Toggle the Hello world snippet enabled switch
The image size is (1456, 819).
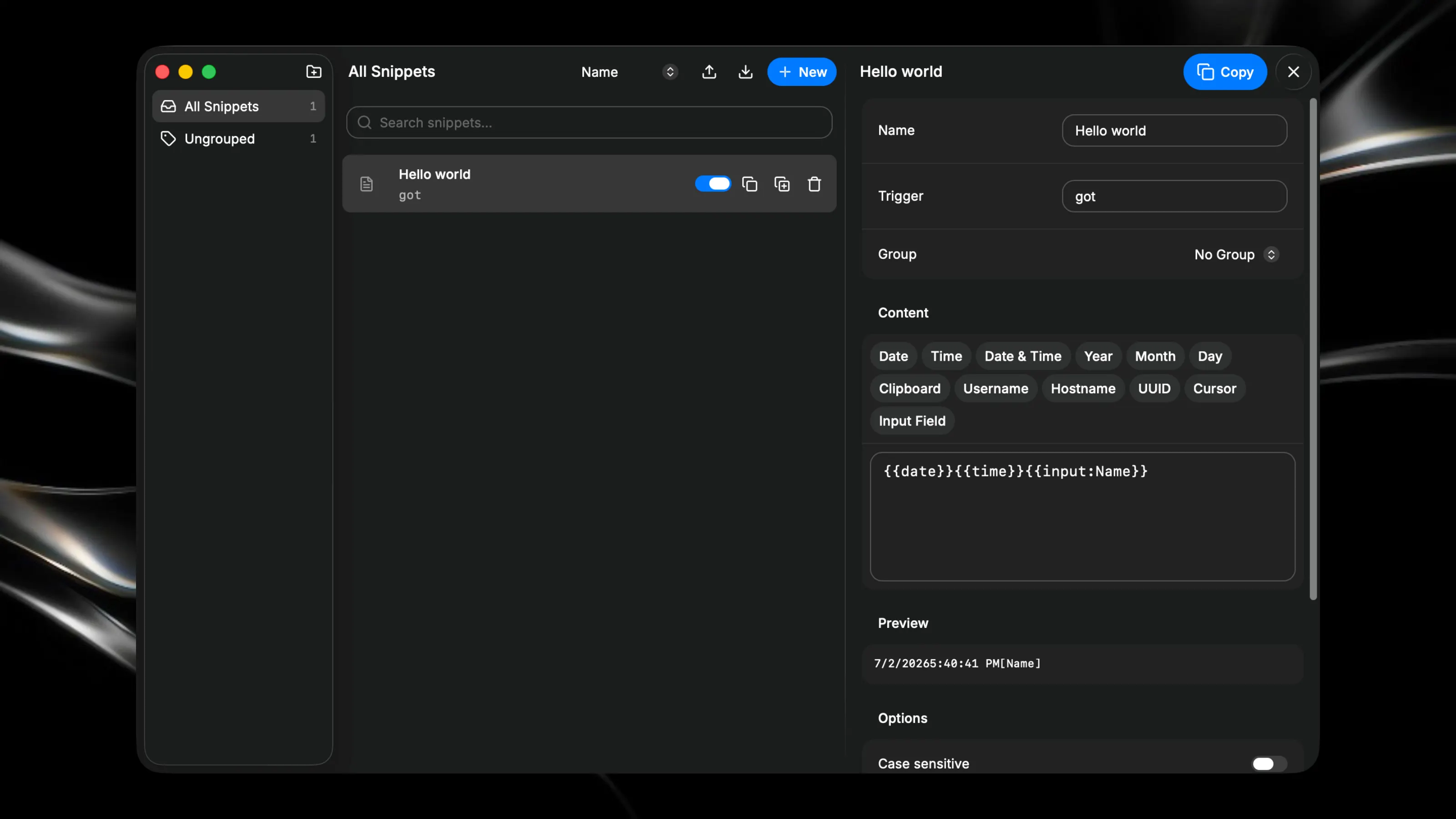pos(713,184)
